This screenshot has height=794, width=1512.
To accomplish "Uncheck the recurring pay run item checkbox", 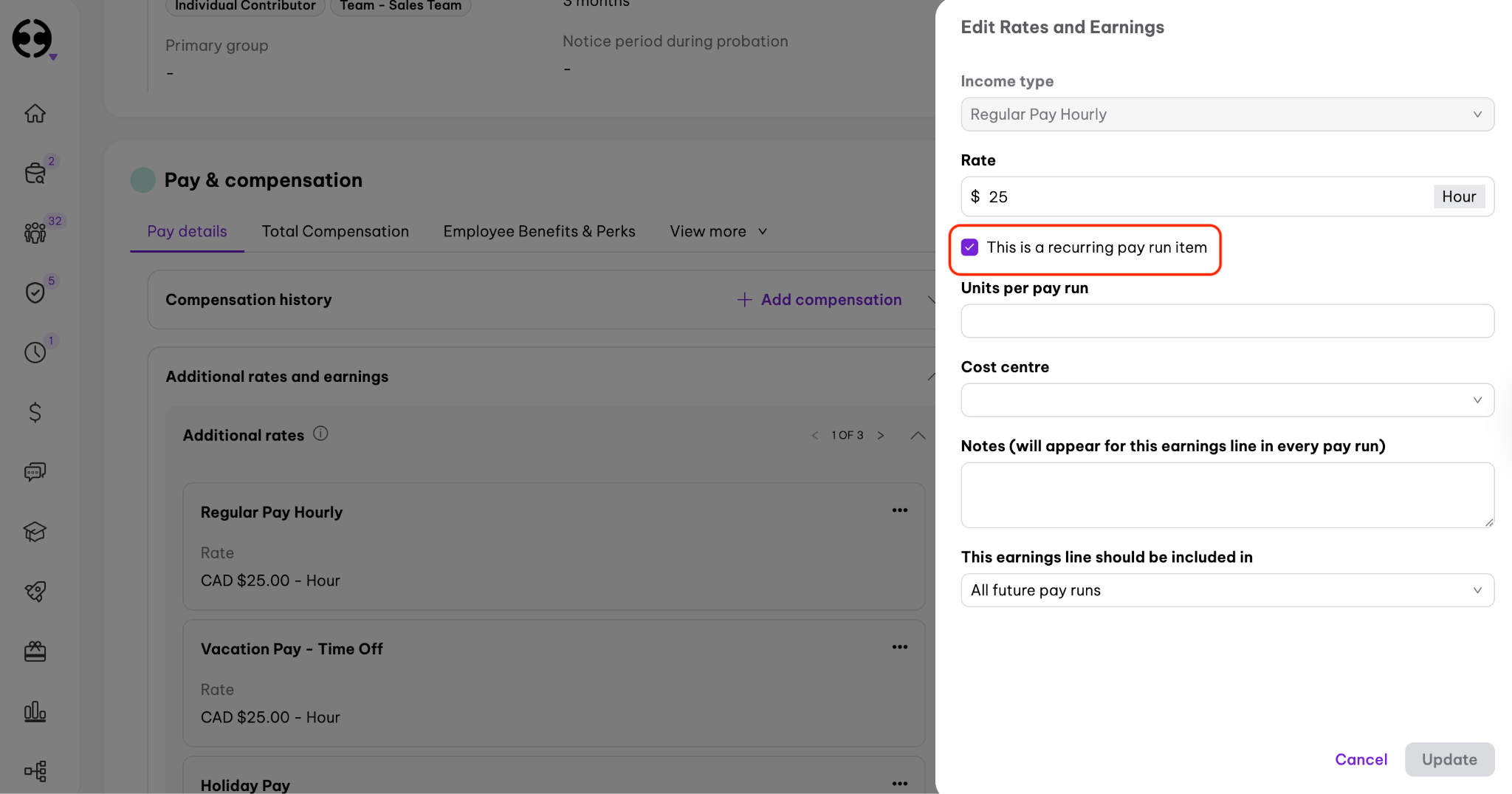I will (x=969, y=247).
